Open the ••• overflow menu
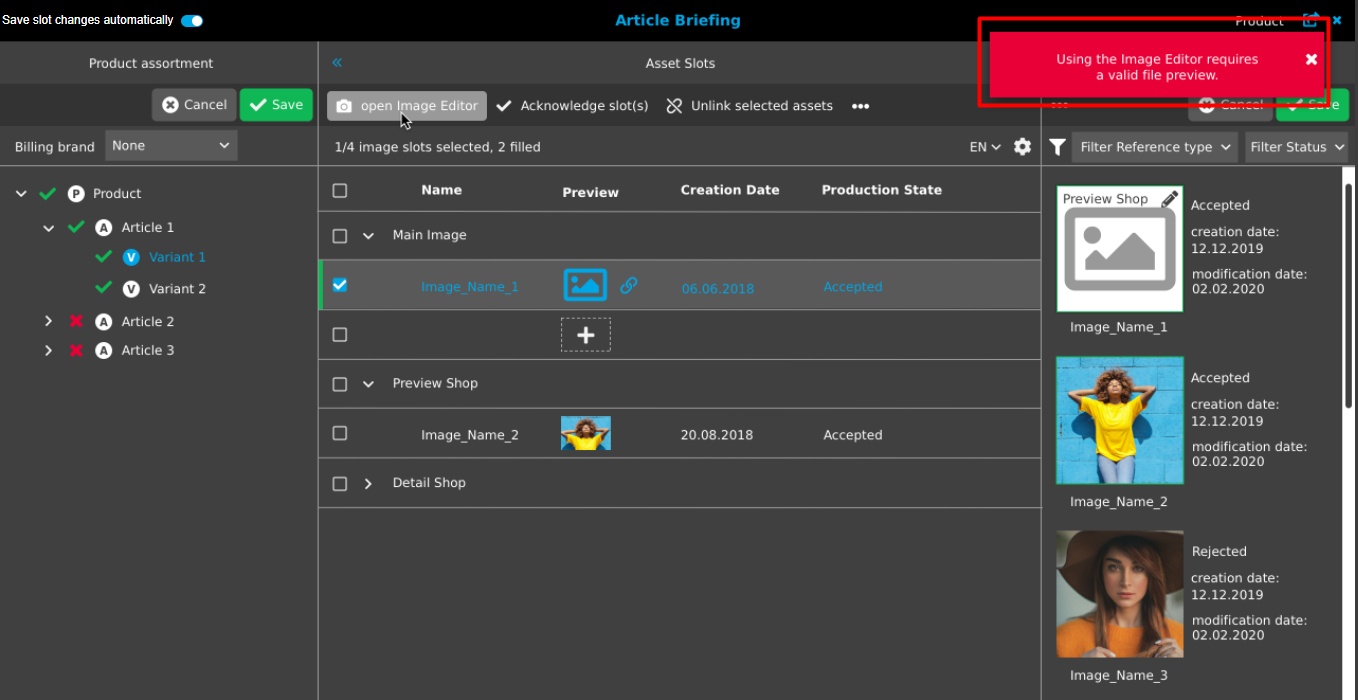Image resolution: width=1358 pixels, height=700 pixels. [x=860, y=105]
